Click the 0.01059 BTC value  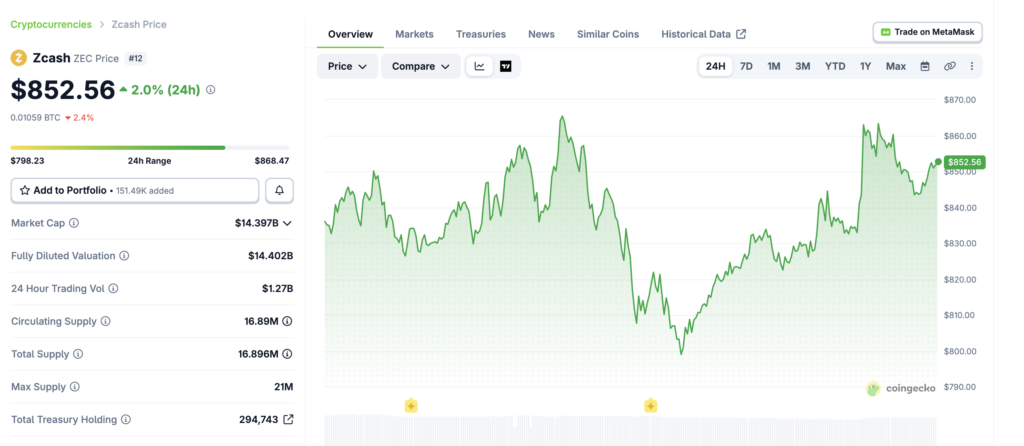(x=35, y=118)
